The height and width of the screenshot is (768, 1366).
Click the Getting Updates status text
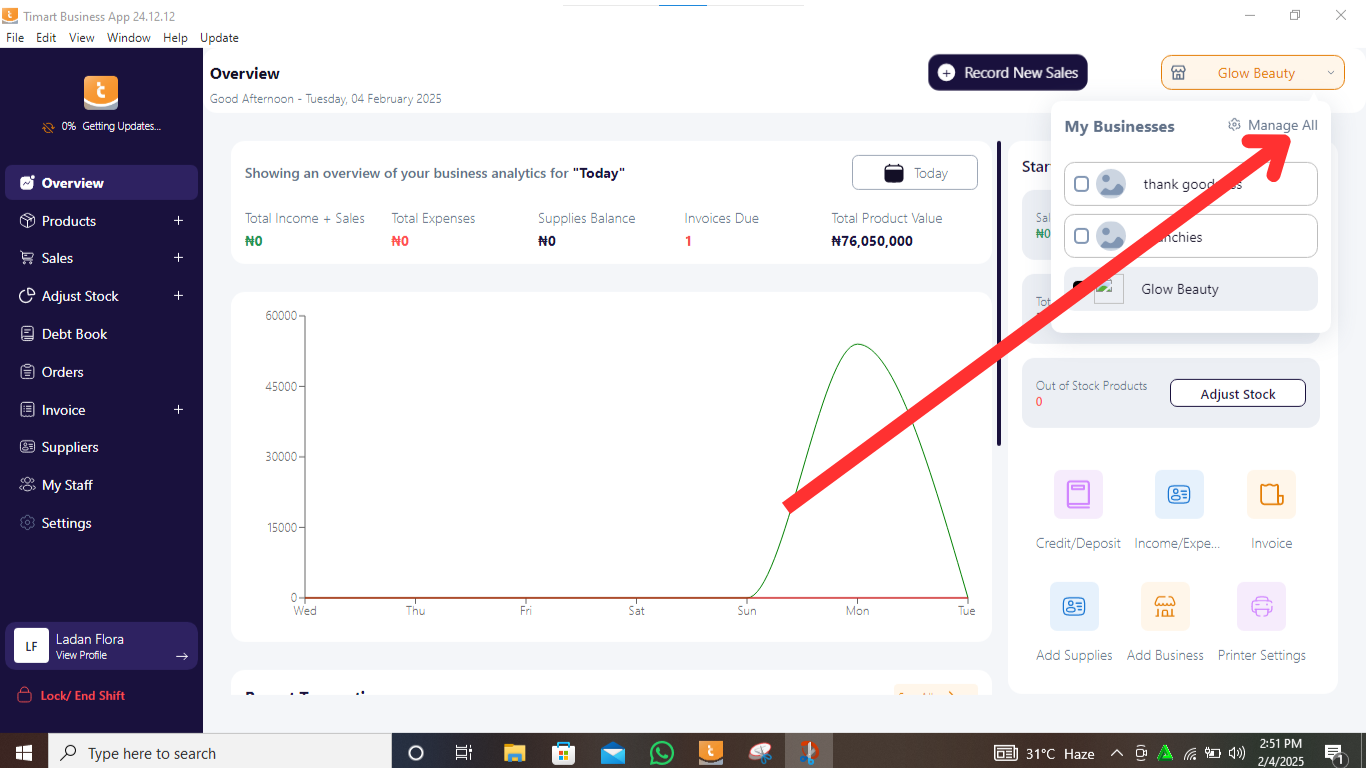coord(121,127)
